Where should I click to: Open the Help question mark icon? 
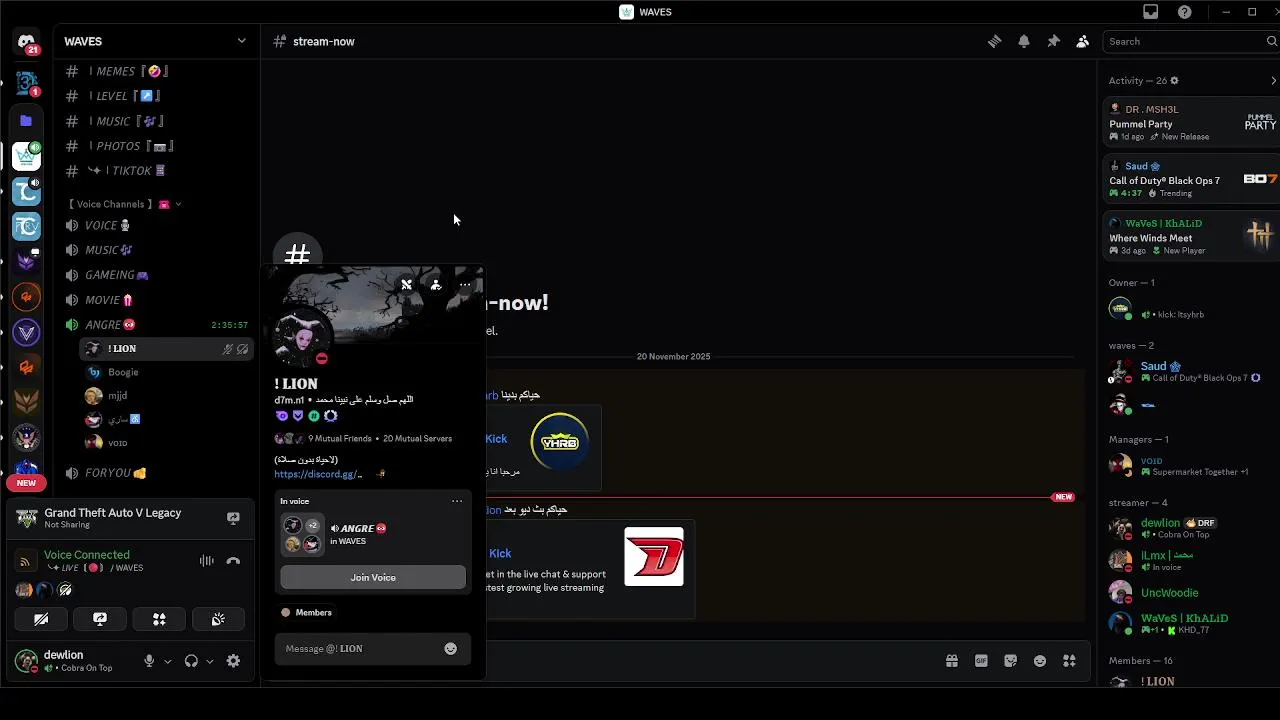coord(1185,12)
